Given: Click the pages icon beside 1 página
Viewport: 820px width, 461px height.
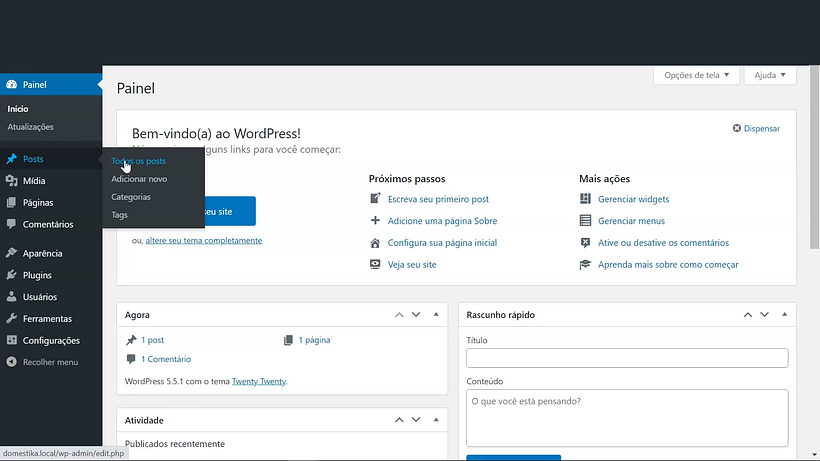Looking at the screenshot, I should tap(288, 340).
